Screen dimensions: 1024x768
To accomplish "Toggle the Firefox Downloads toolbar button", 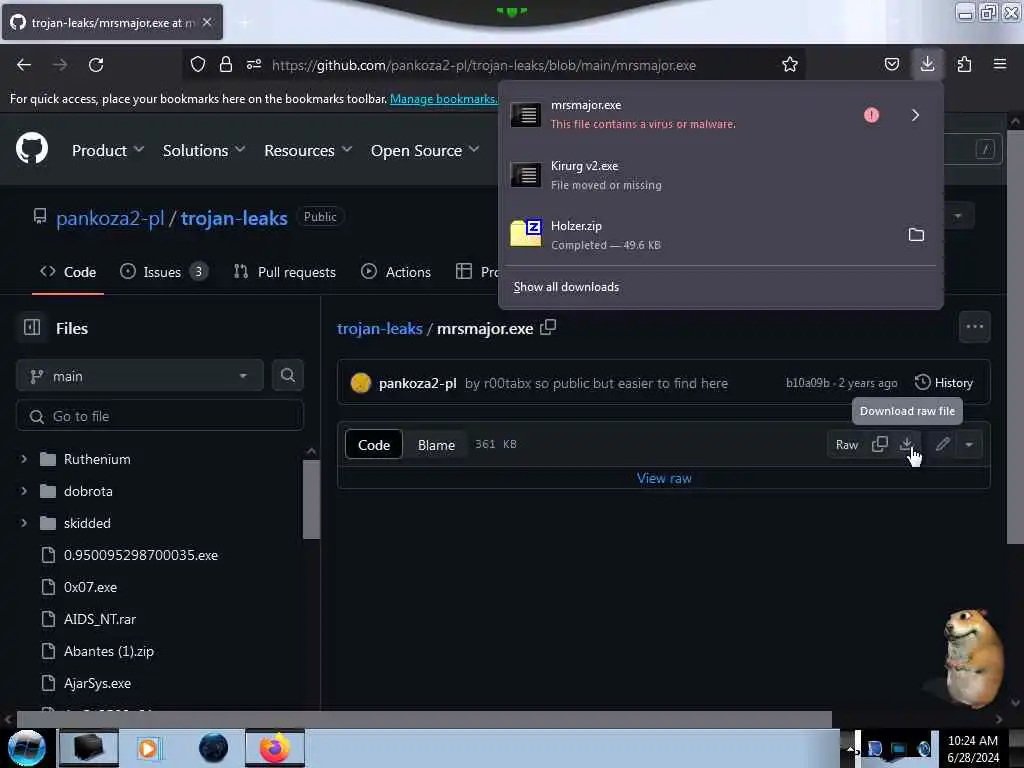I will tap(927, 64).
